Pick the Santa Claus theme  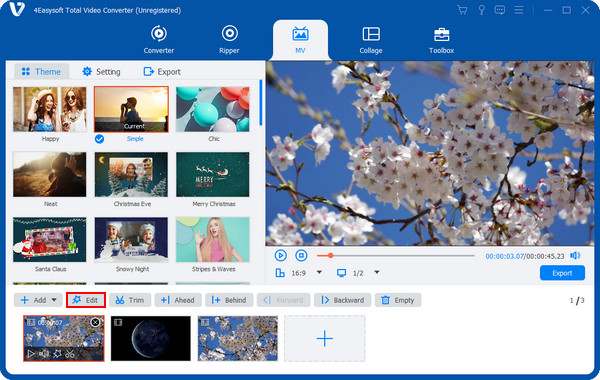[50, 240]
